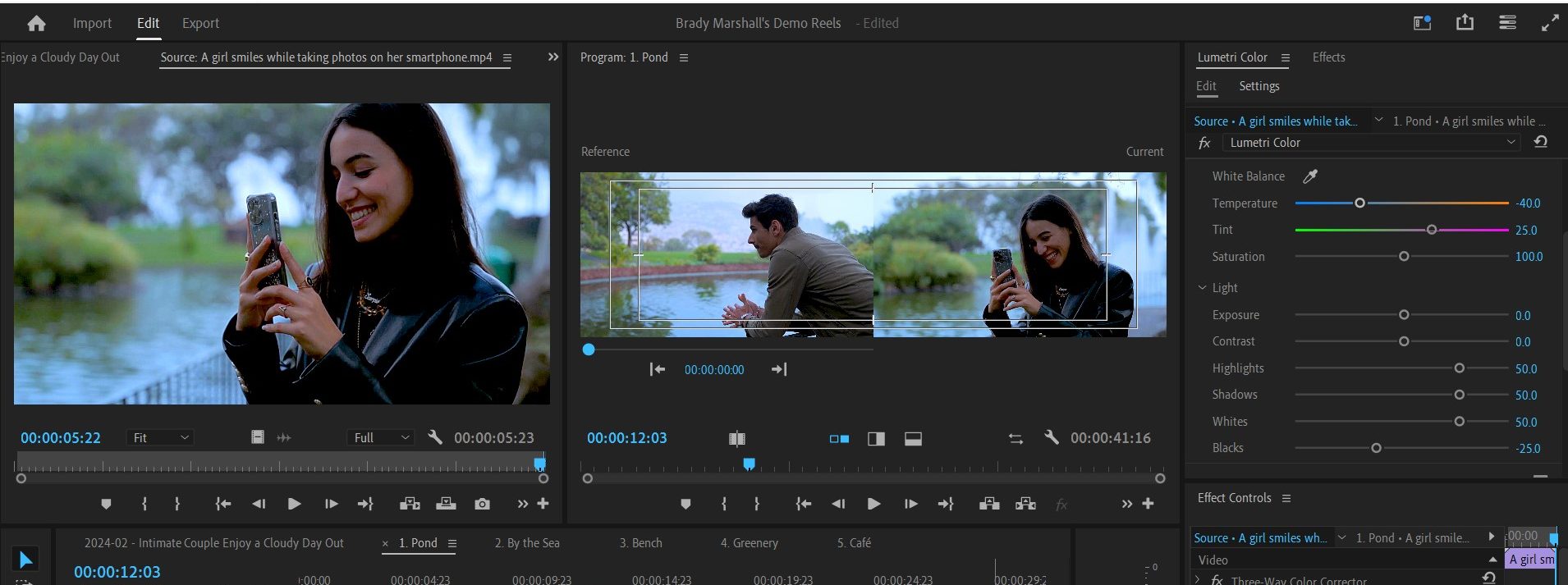Click Lift button in Program monitor
Screen dimensions: 1568x585
pos(989,504)
